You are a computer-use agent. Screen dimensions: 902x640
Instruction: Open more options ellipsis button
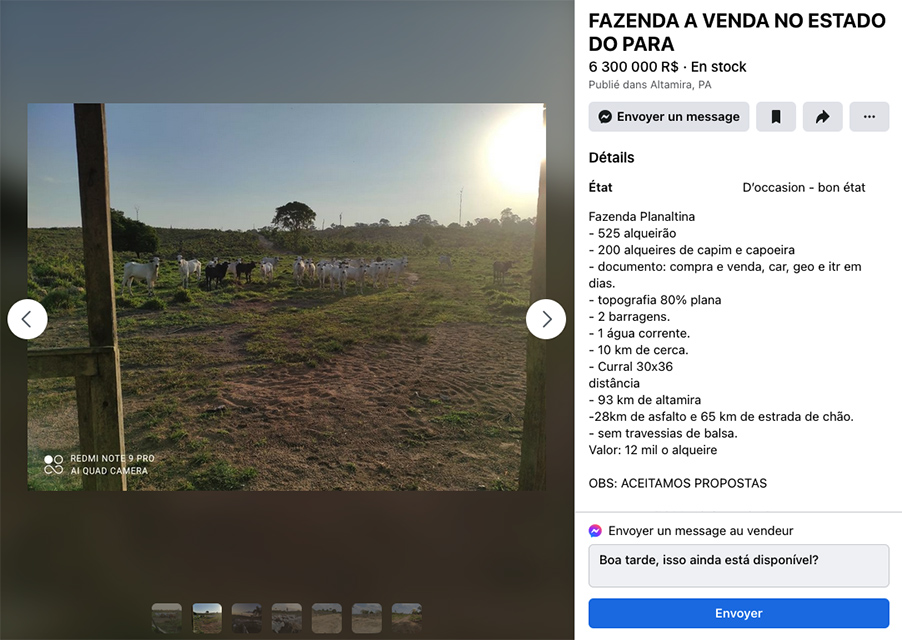[x=869, y=117]
